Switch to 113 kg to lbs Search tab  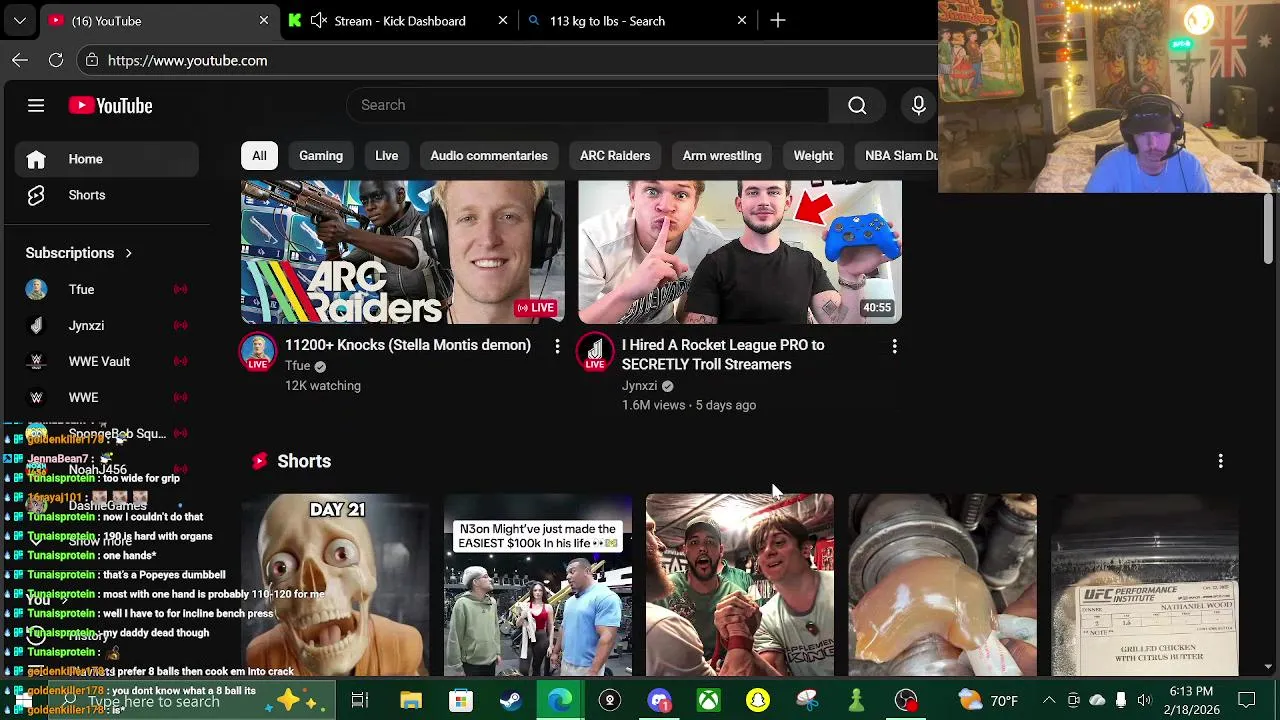click(607, 21)
